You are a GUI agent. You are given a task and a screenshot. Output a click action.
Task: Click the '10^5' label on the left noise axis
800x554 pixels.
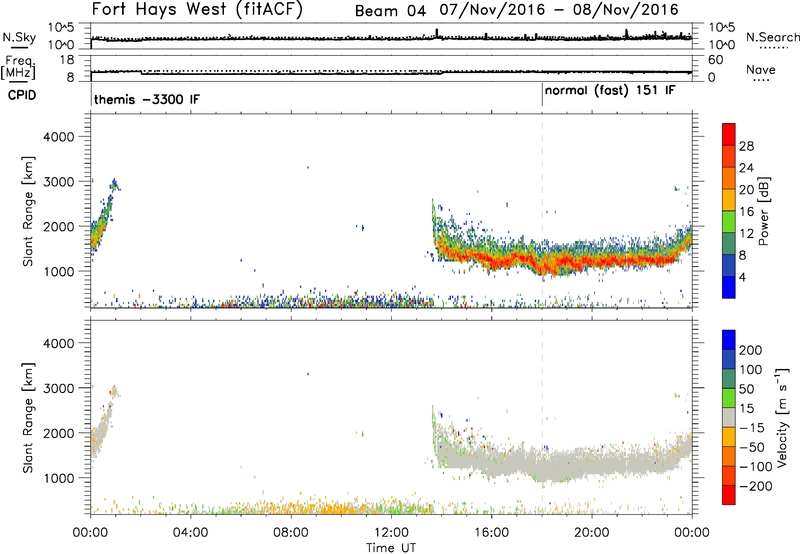[61, 27]
